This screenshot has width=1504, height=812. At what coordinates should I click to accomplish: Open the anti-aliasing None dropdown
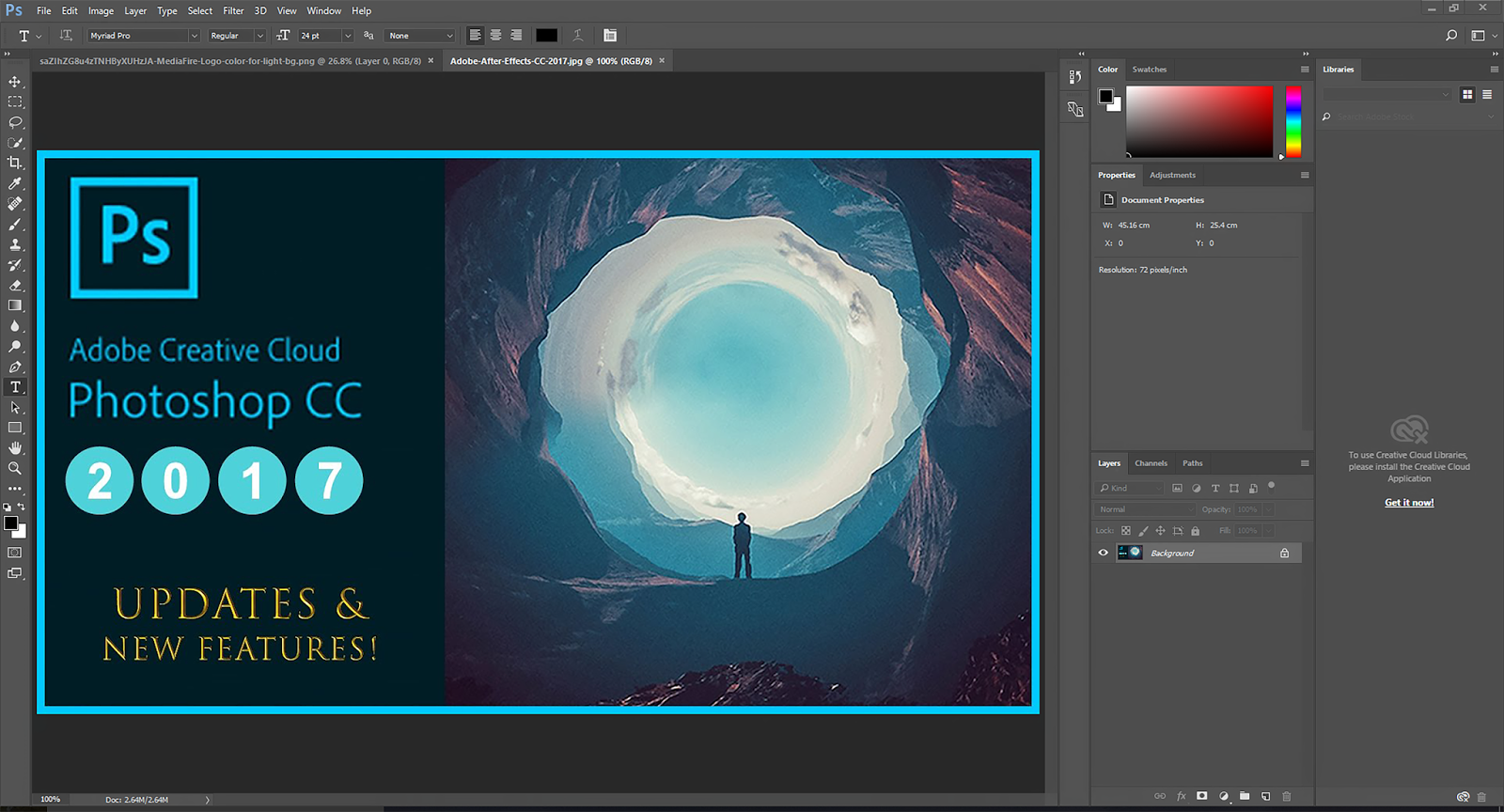[421, 36]
